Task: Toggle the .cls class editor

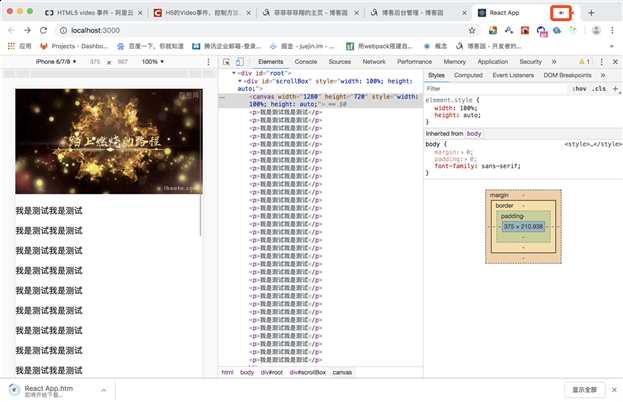Action: [599, 89]
